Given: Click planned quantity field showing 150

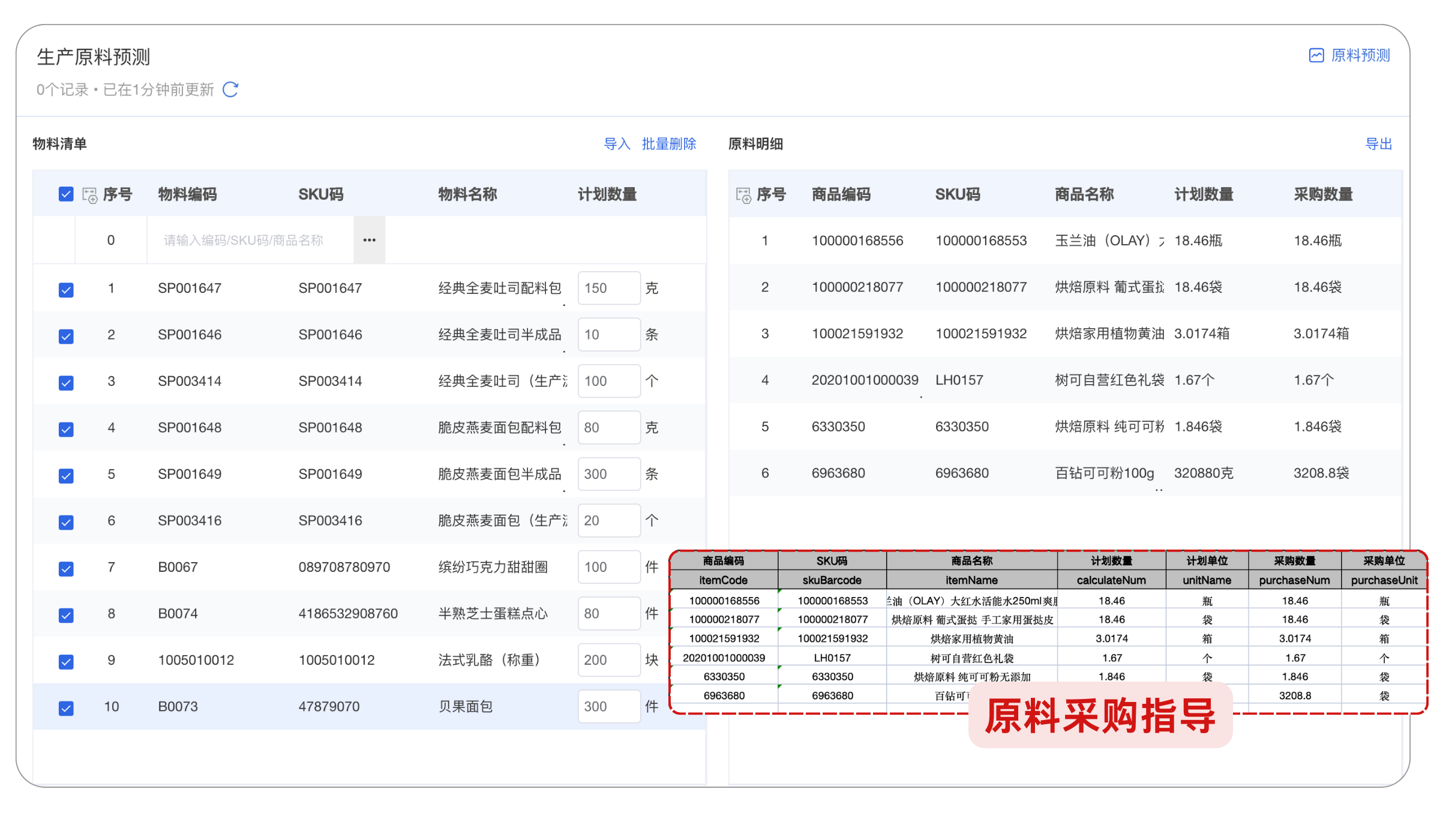Looking at the screenshot, I should point(608,288).
